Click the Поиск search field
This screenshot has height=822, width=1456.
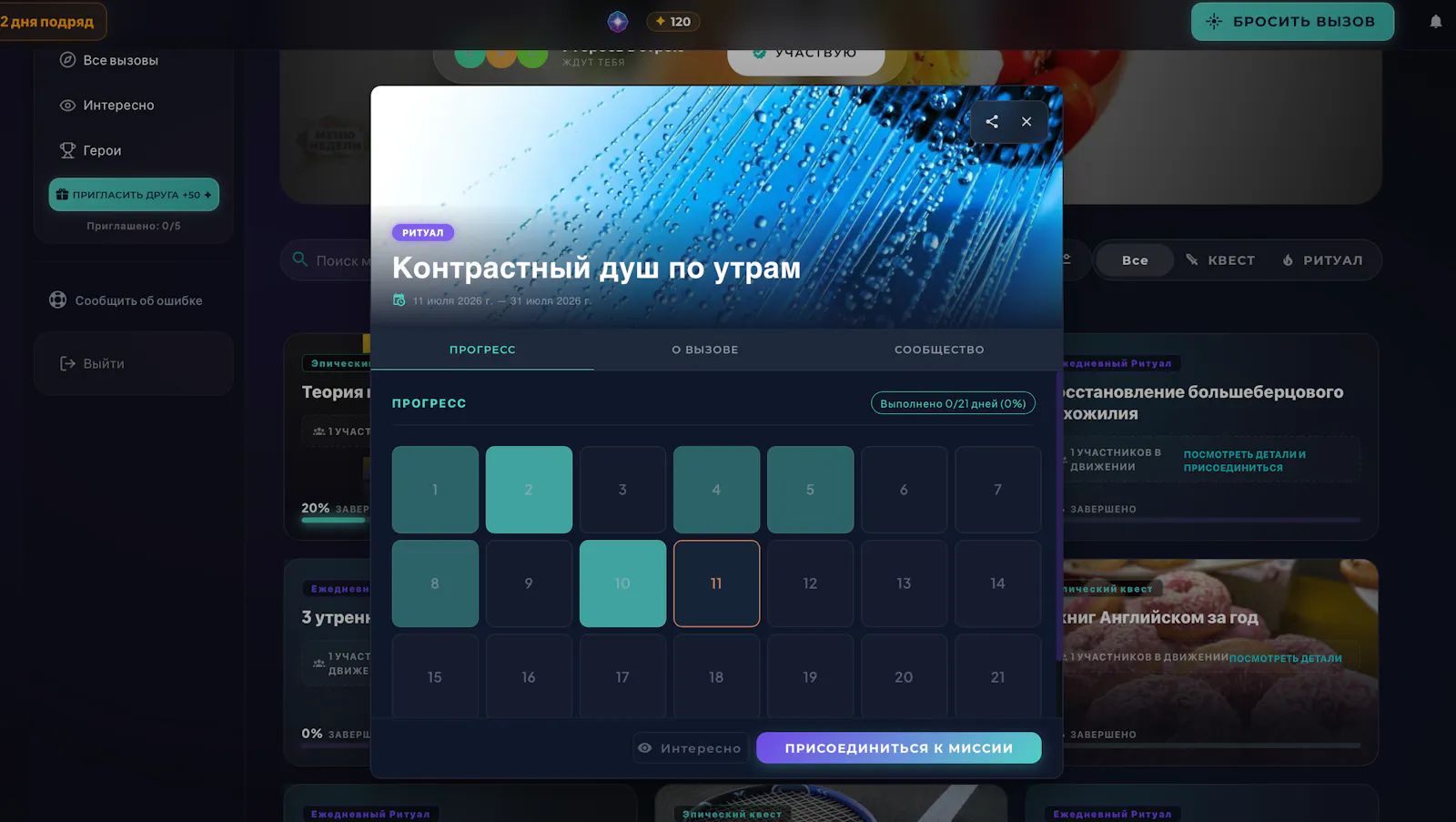click(343, 260)
